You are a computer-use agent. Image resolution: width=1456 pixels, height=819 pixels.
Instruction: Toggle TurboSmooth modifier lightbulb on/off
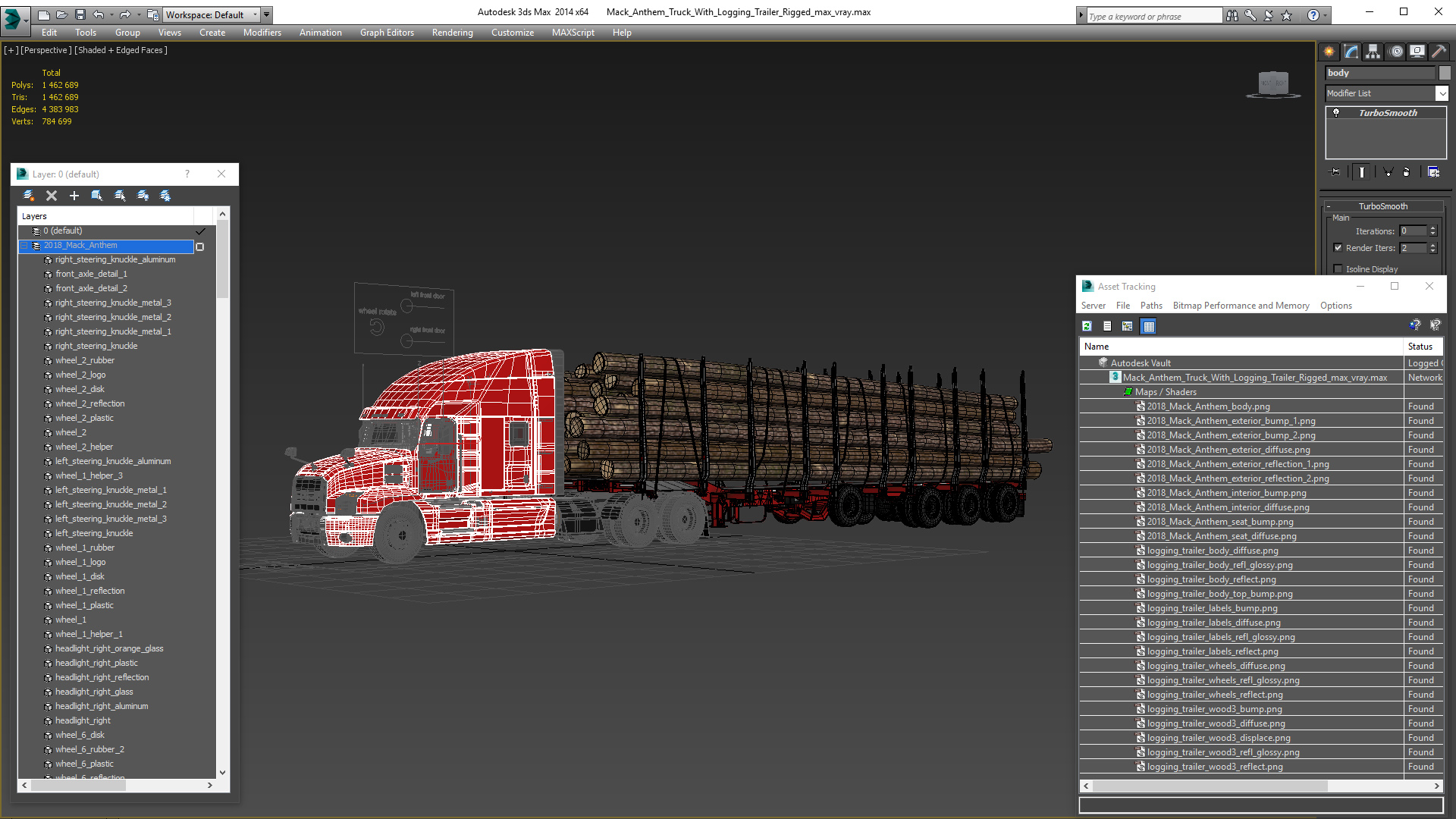pyautogui.click(x=1336, y=113)
